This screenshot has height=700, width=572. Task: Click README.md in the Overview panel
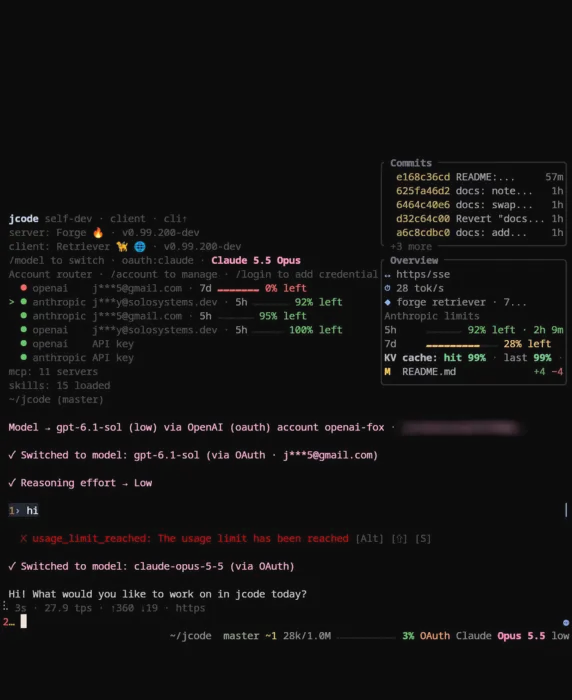(429, 371)
